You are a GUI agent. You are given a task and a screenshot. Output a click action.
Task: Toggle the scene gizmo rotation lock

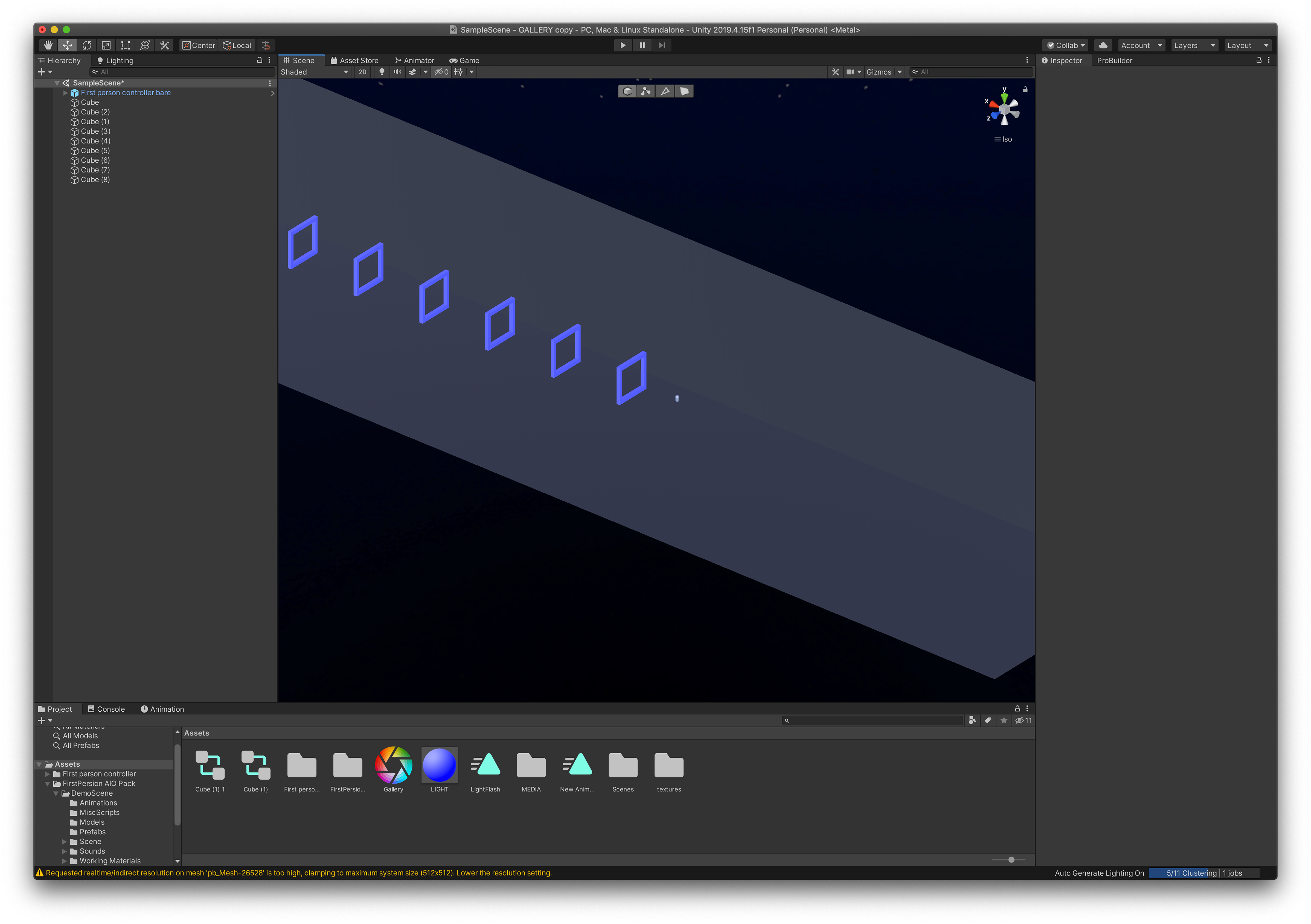[x=1025, y=89]
